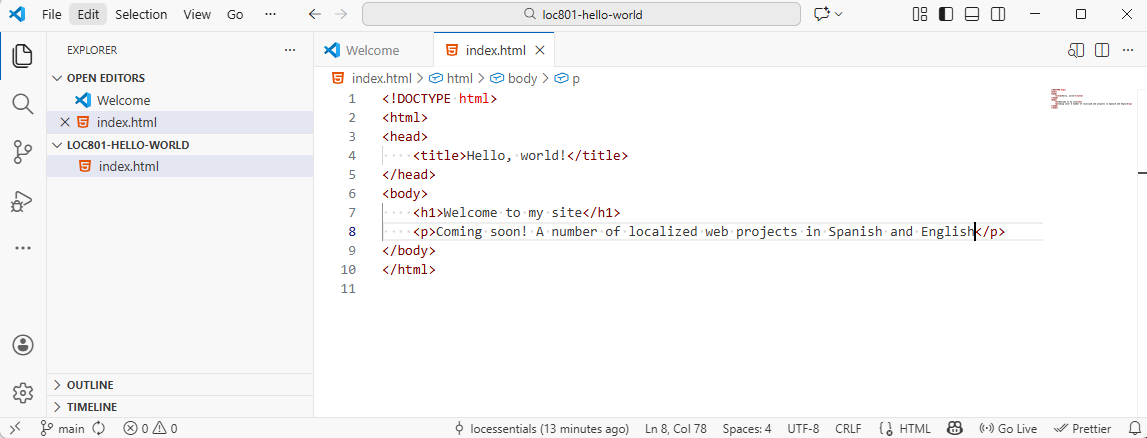Open the View menu
Image resolution: width=1147 pixels, height=438 pixels.
[197, 14]
